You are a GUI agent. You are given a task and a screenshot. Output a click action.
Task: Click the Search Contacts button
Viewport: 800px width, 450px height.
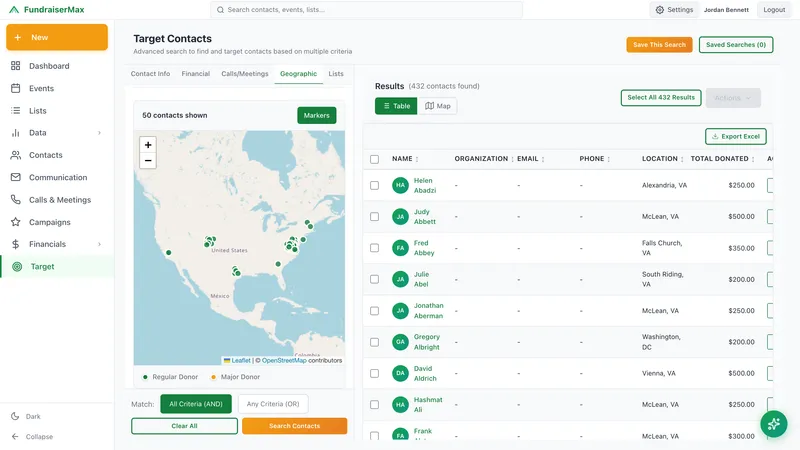tap(294, 426)
